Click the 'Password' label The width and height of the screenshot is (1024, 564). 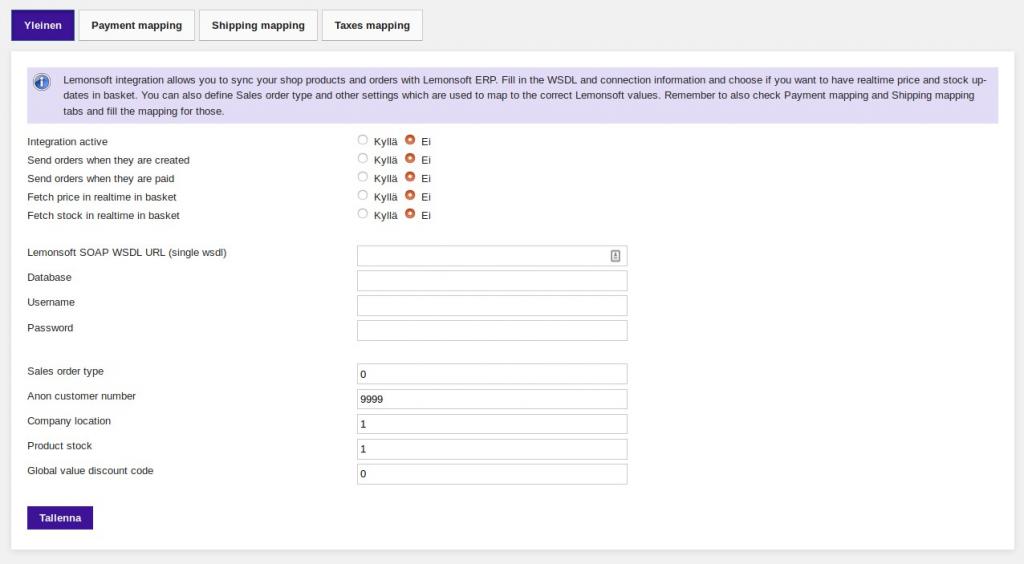pos(50,328)
